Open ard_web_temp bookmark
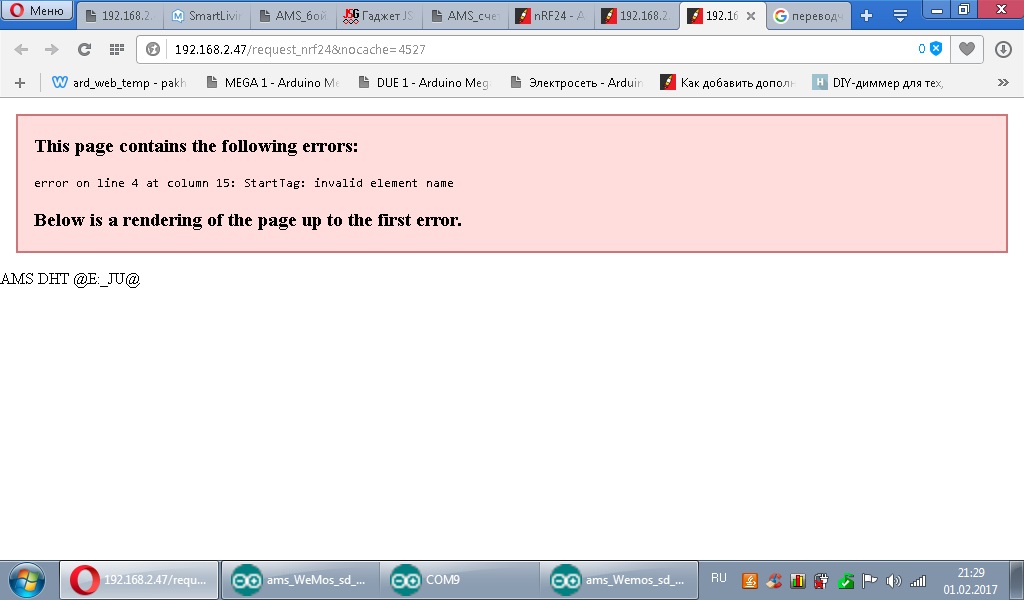1024x600 pixels. coord(119,83)
